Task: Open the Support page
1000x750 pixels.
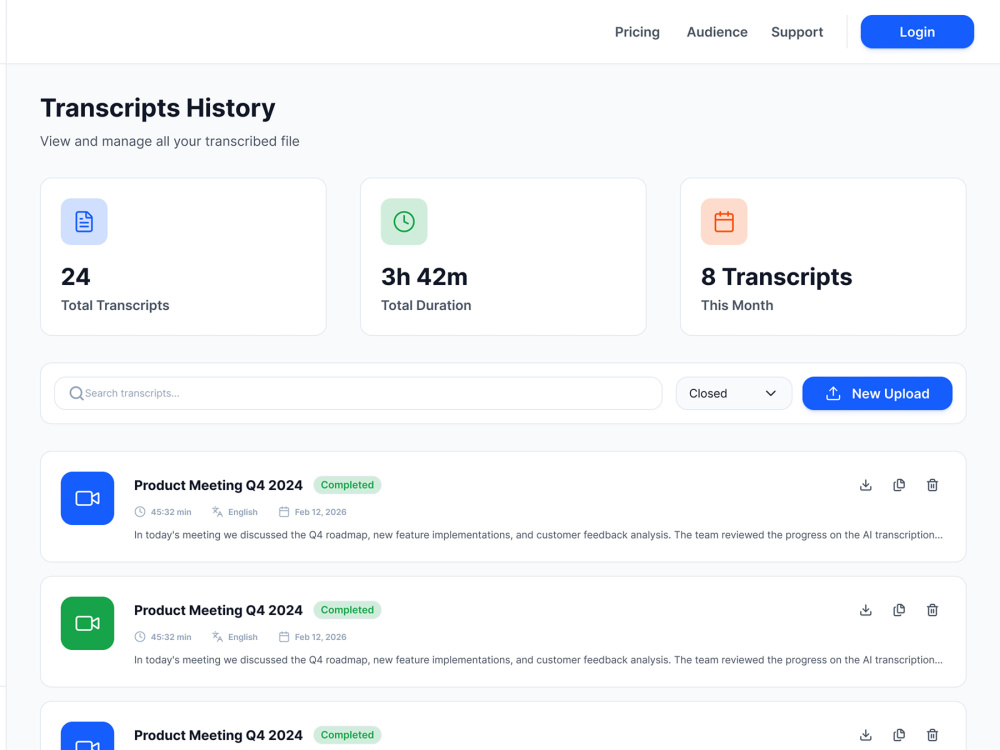Action: [x=797, y=32]
